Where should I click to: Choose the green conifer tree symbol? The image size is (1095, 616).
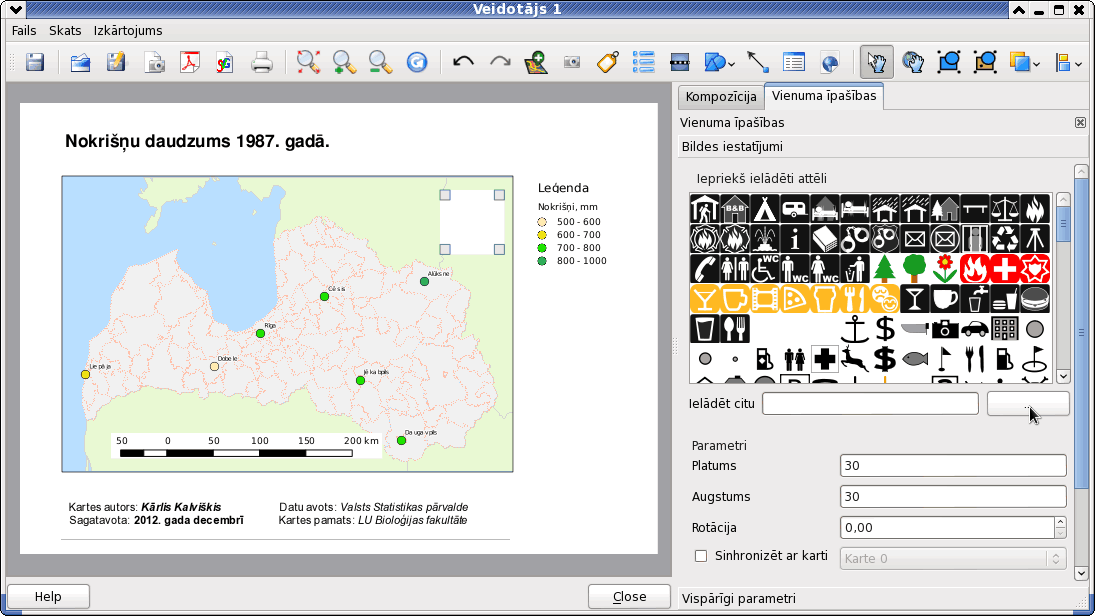(885, 269)
